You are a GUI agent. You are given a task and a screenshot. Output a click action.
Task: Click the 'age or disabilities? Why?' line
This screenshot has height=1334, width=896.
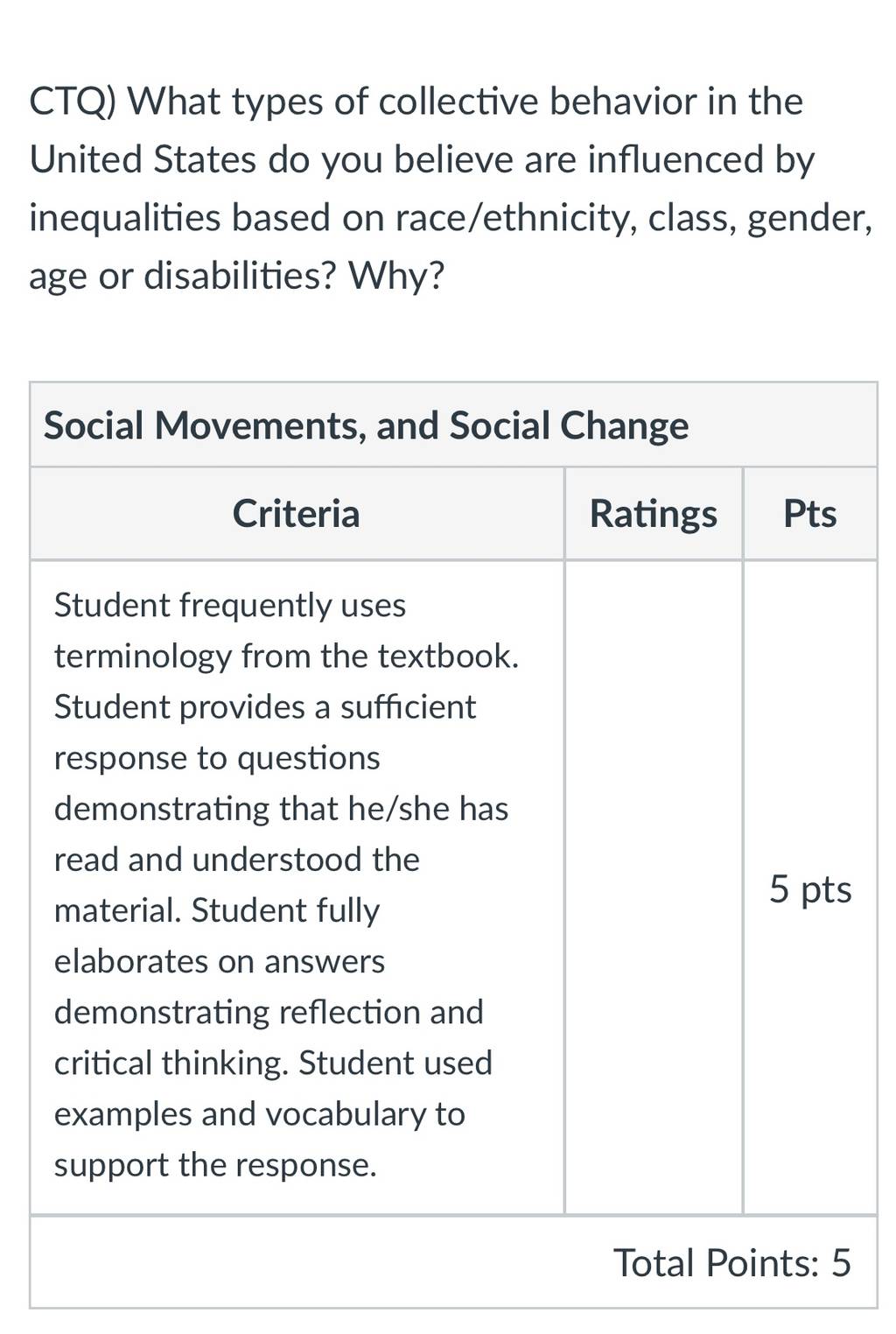pyautogui.click(x=237, y=276)
